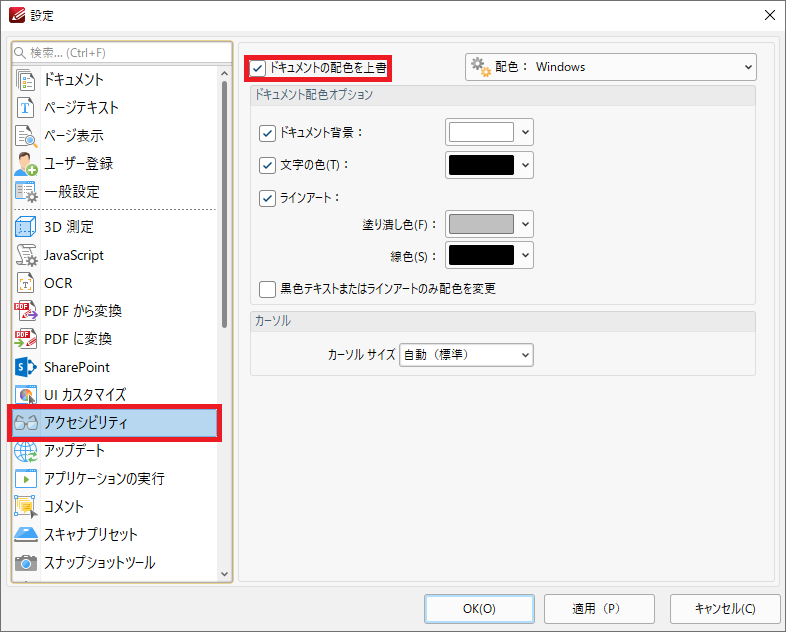Click the scroll down arrow in category list
Viewport: 786px width, 632px height.
point(225,574)
